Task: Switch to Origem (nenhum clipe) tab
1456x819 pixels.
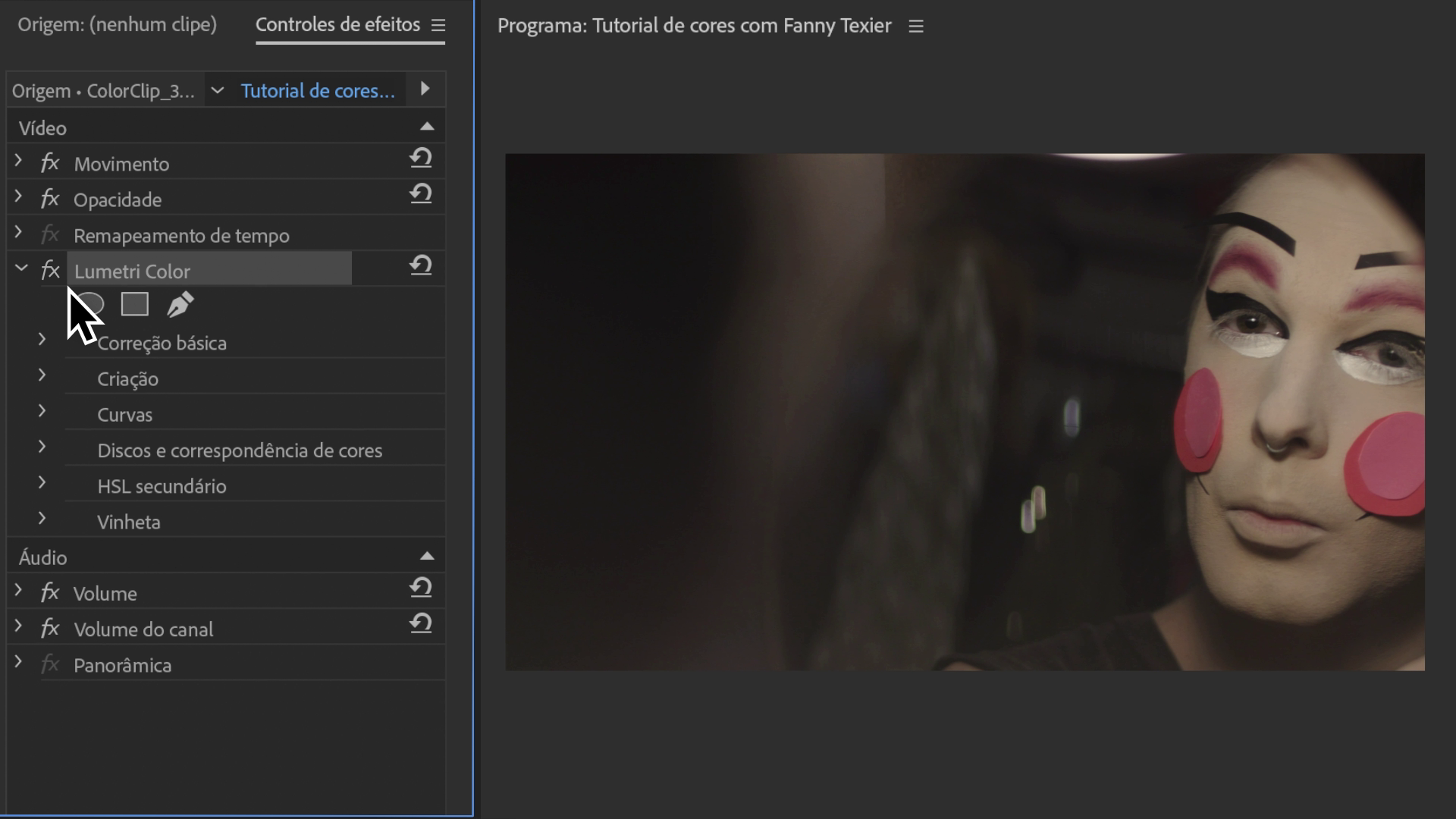Action: pos(118,24)
